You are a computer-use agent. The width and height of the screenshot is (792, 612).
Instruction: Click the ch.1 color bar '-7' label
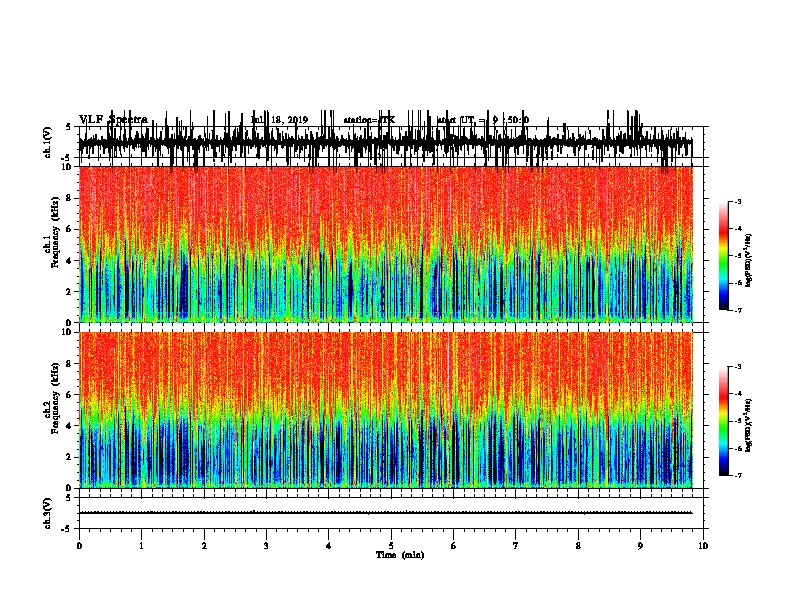[738, 310]
